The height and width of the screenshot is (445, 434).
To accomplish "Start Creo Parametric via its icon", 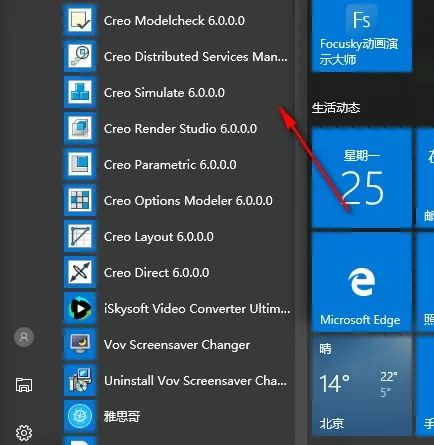I will tap(80, 164).
